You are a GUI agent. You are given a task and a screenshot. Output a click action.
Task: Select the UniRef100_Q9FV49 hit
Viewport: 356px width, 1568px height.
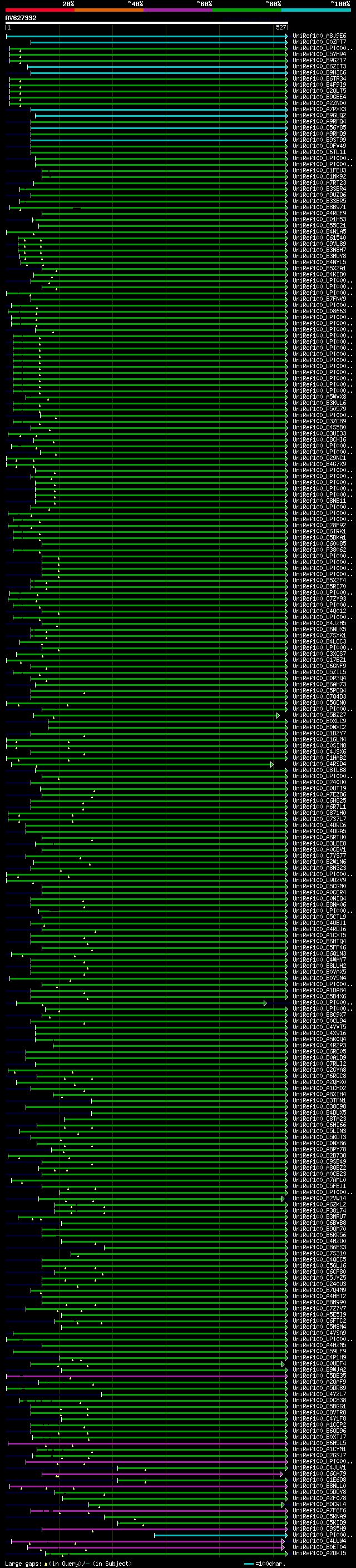point(319,146)
